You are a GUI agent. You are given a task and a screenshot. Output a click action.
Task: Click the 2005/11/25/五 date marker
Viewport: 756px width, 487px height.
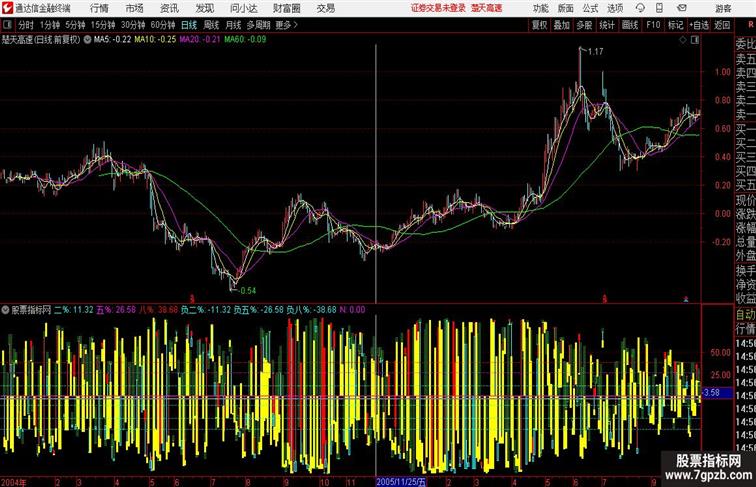point(401,482)
